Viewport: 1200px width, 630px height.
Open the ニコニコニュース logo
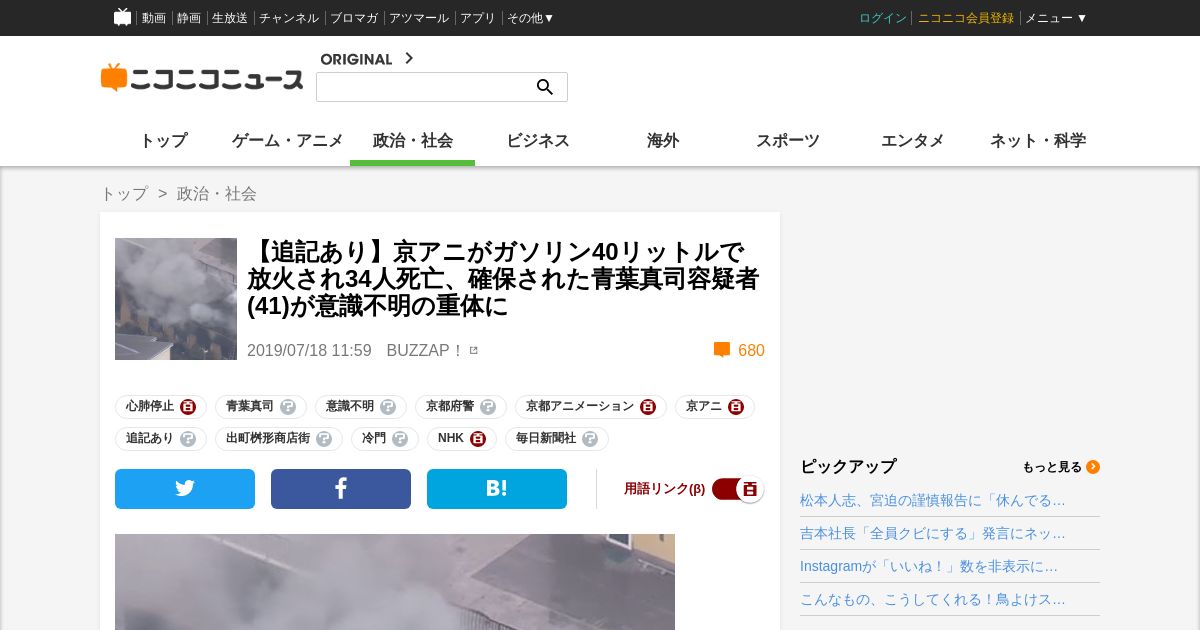(x=202, y=78)
